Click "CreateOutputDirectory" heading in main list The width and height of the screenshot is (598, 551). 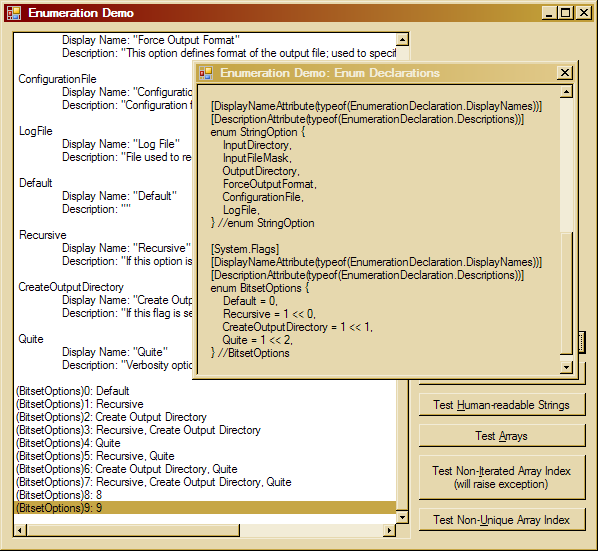pos(71,287)
